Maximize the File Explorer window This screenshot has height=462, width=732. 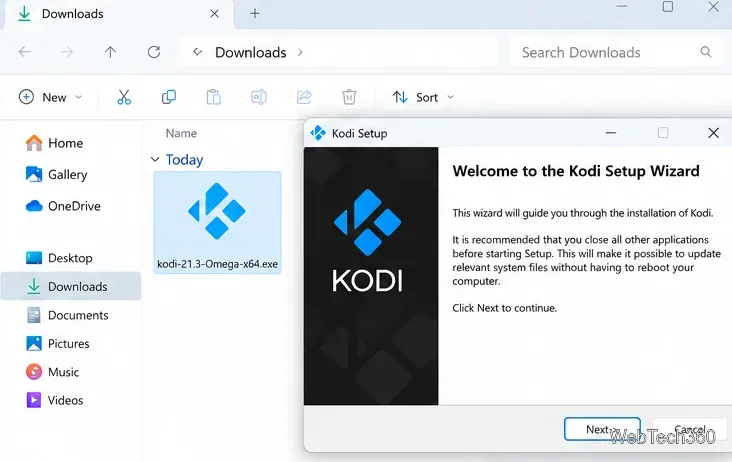[668, 7]
